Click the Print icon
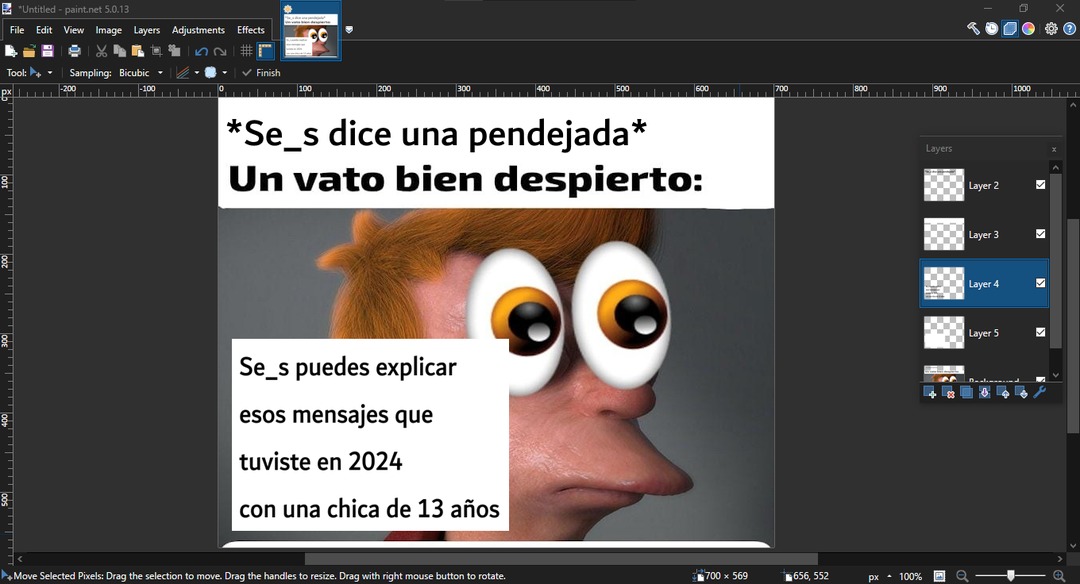 click(74, 51)
